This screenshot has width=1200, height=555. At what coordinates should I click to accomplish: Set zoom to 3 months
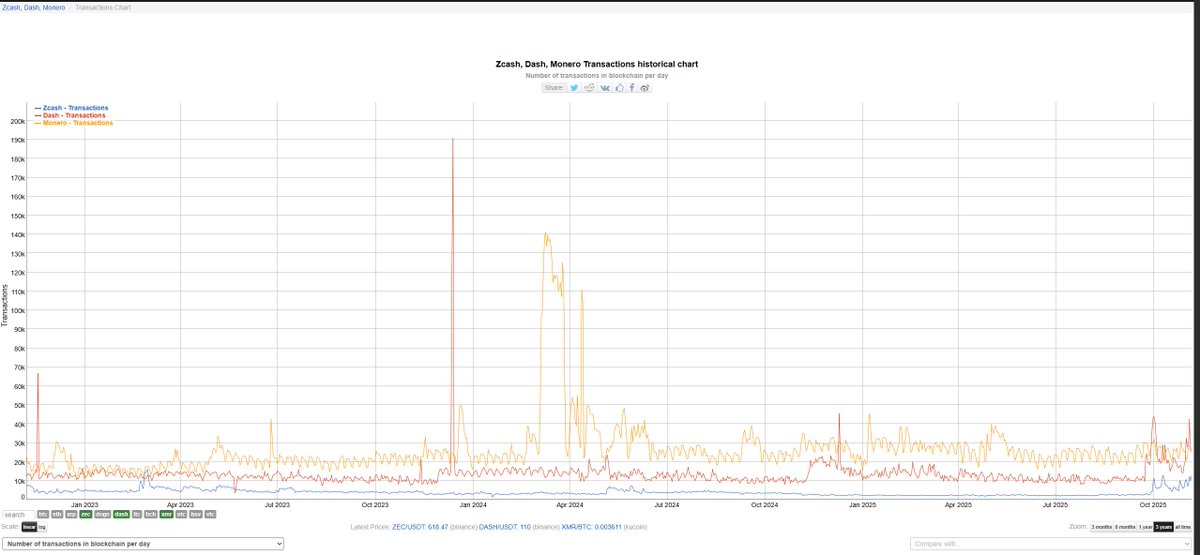(x=1101, y=527)
